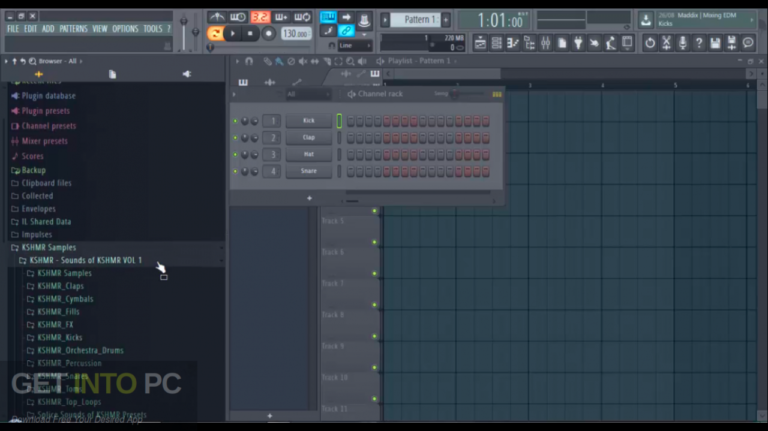Open help with the question mark icon
The width and height of the screenshot is (768, 431).
pos(699,43)
